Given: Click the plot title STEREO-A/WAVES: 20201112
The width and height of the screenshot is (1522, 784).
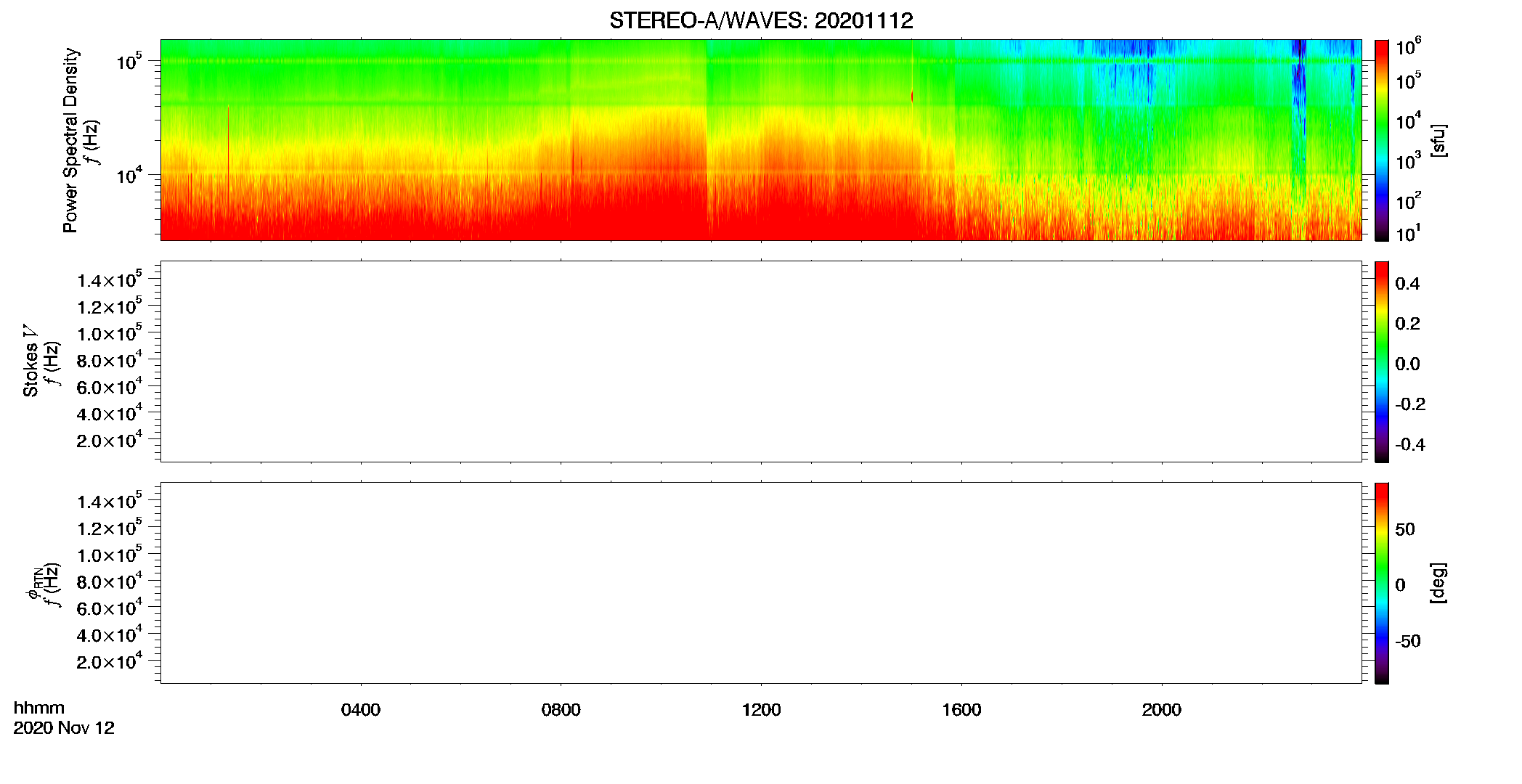Looking at the screenshot, I should point(761,20).
